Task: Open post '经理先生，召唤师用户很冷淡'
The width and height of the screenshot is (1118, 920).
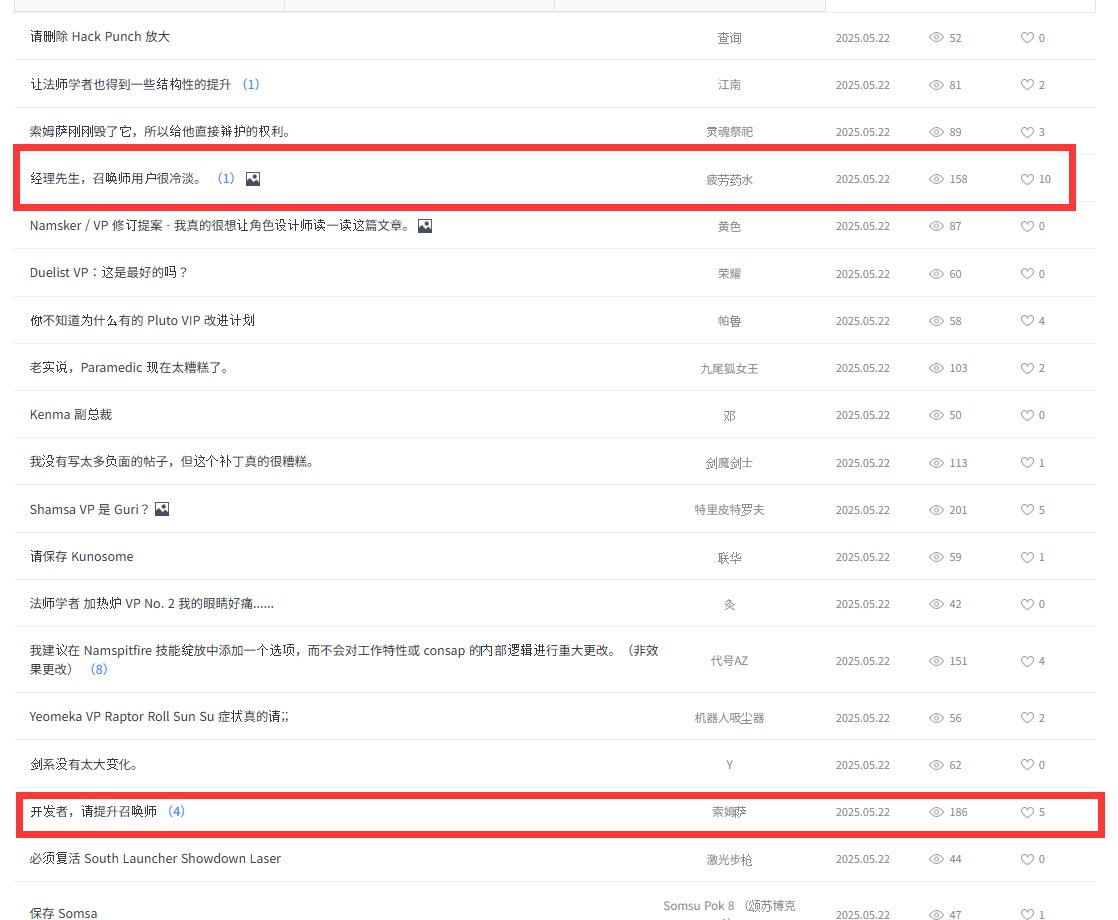Action: point(116,178)
